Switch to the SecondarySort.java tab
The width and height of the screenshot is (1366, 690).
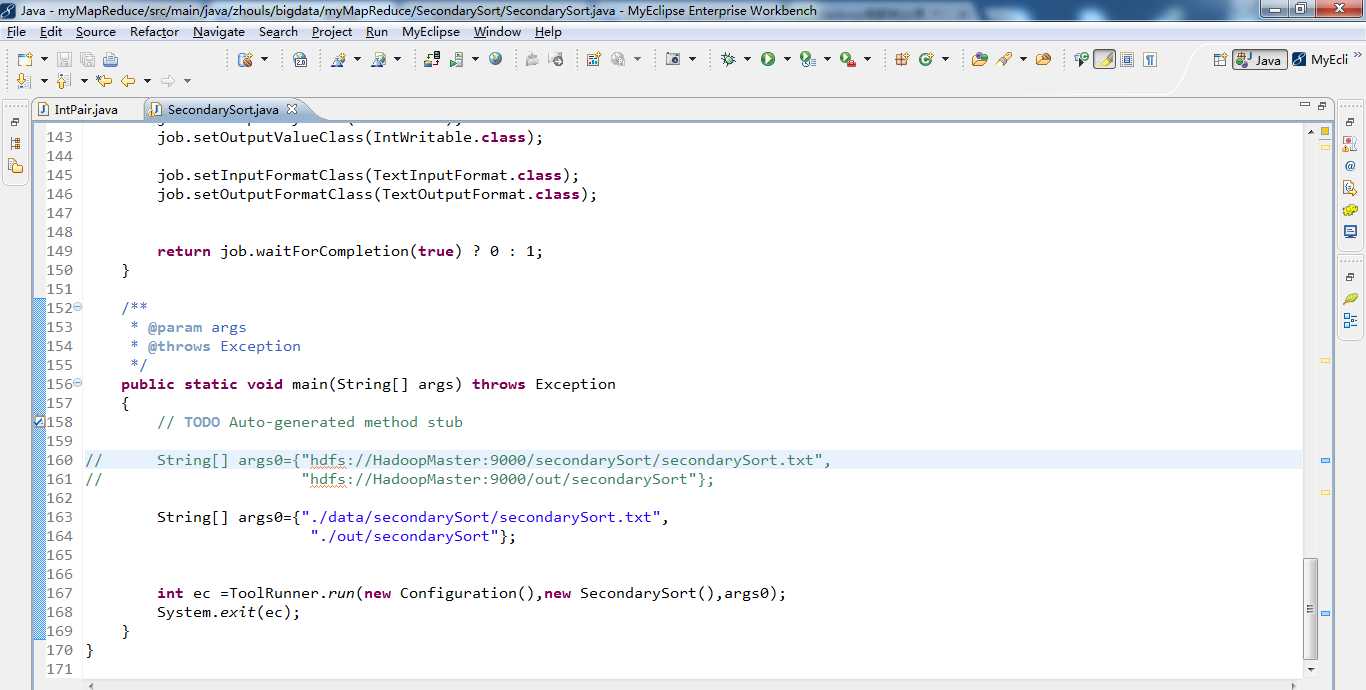tap(222, 109)
